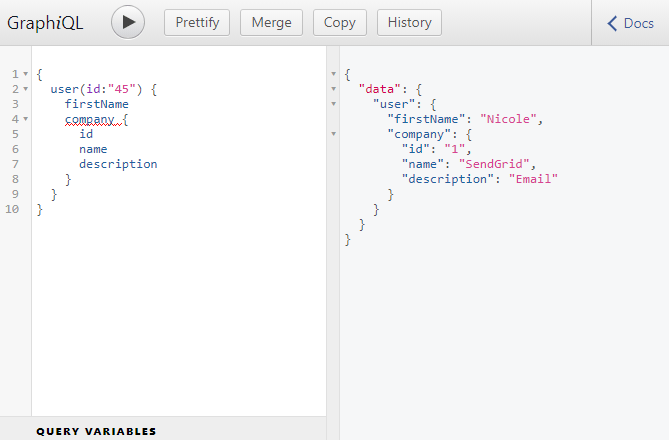
Task: Fold the user block on line 2
Action: point(25,90)
